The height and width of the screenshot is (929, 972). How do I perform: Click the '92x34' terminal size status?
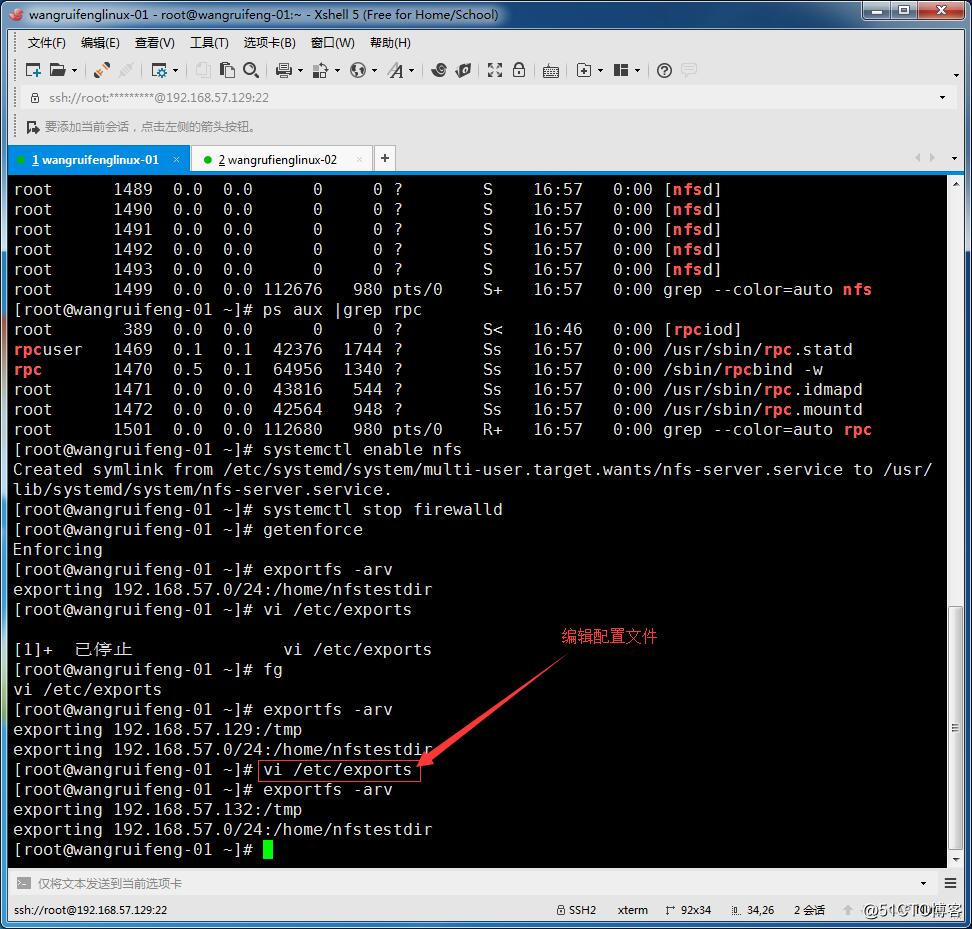(688, 910)
